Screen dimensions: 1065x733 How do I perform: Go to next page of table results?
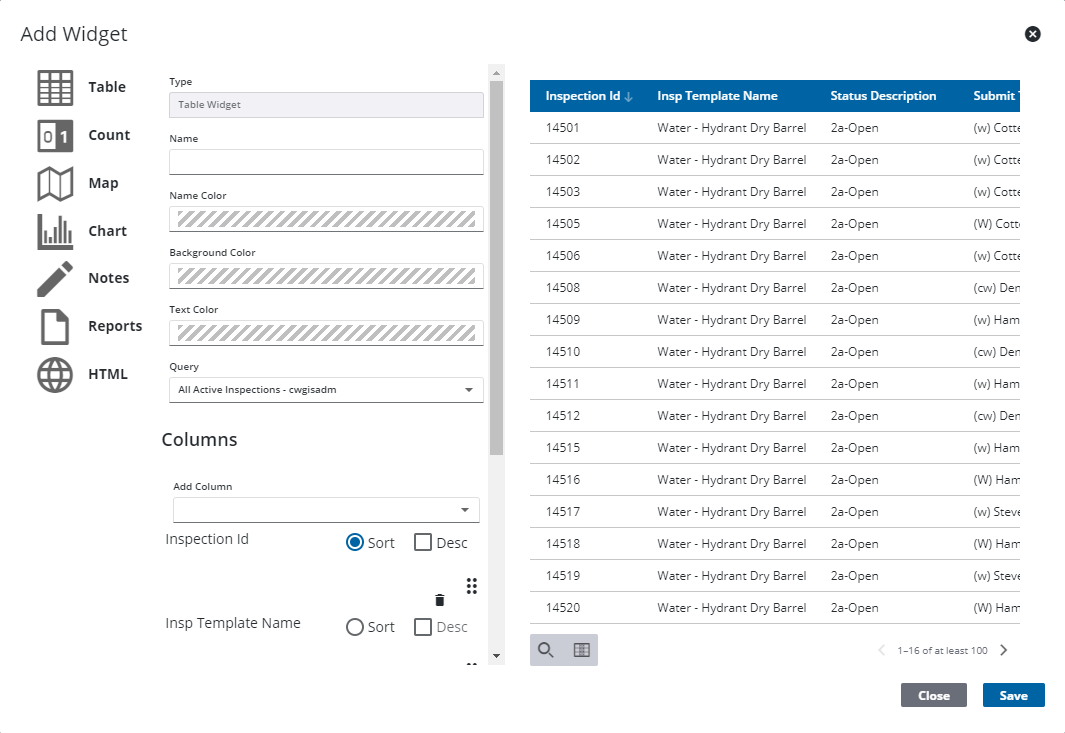[x=1004, y=650]
